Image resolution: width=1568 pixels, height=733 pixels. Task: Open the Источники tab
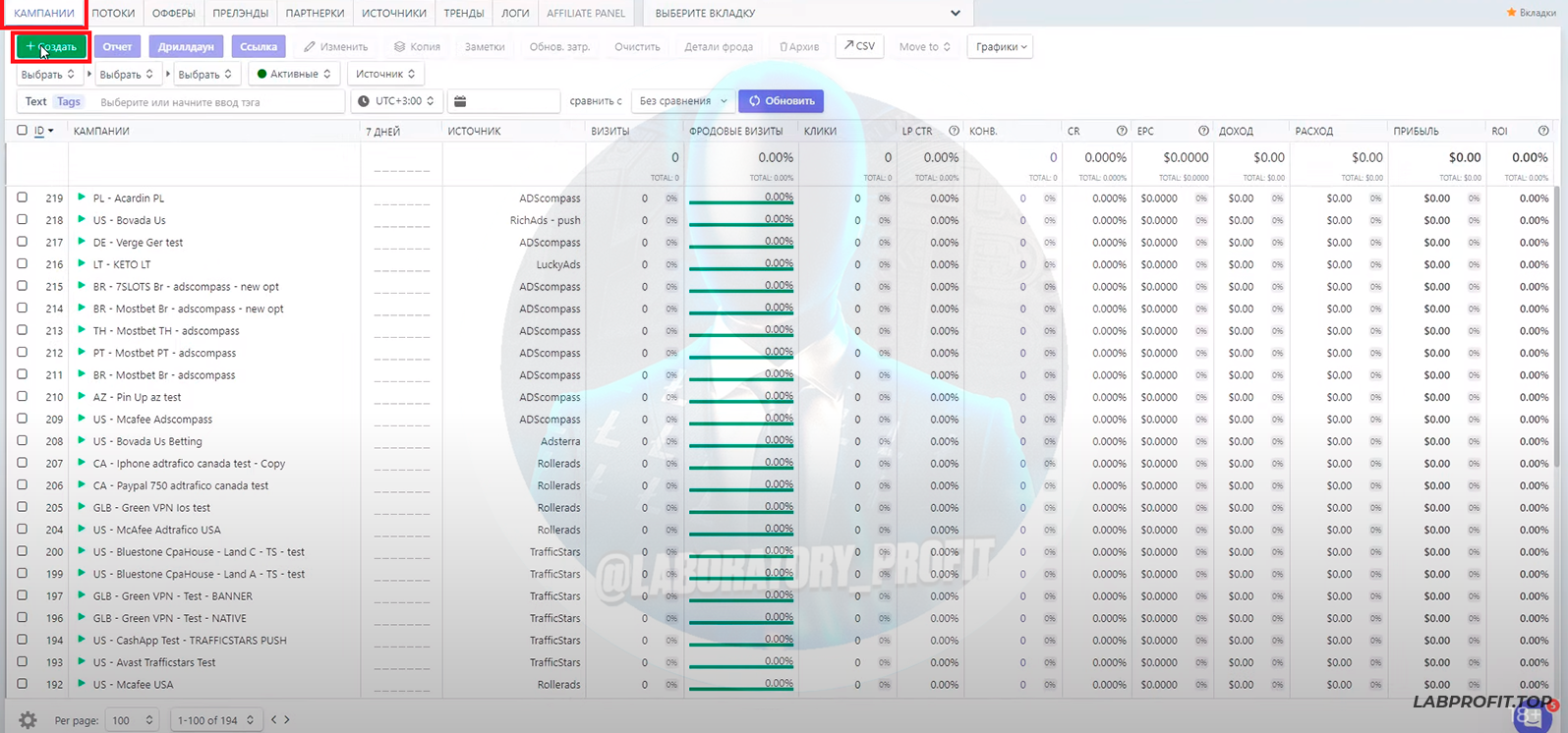coord(393,13)
